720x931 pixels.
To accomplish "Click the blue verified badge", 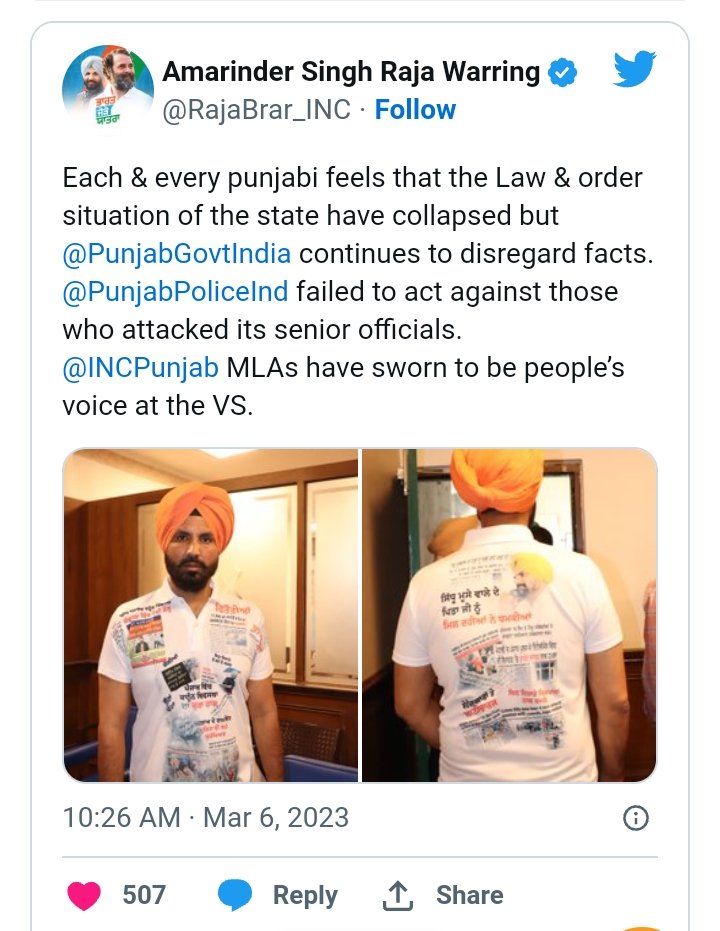I will click(562, 72).
